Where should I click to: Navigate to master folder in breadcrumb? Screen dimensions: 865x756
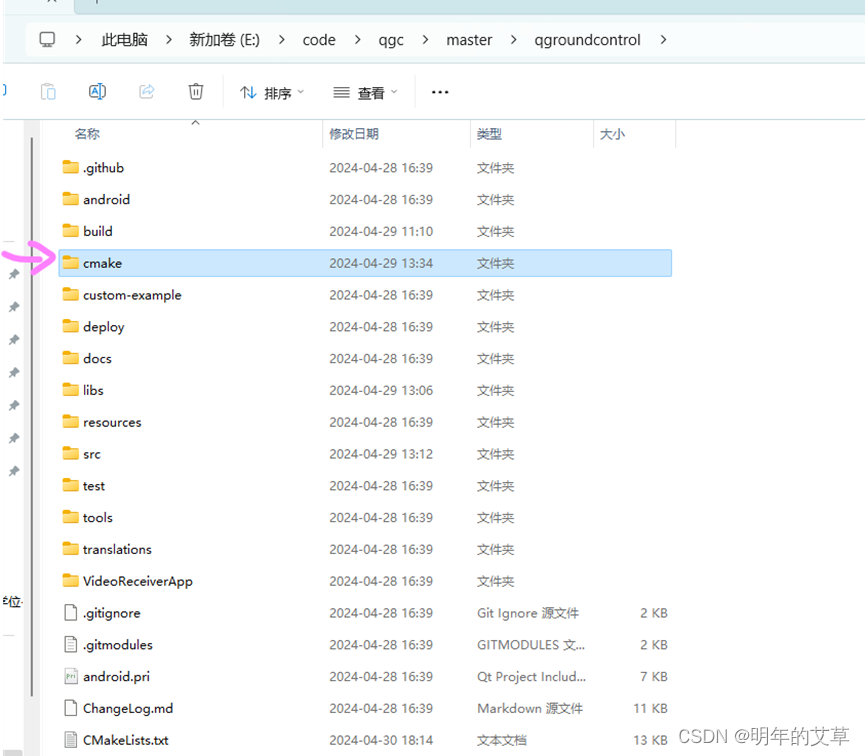coord(469,40)
